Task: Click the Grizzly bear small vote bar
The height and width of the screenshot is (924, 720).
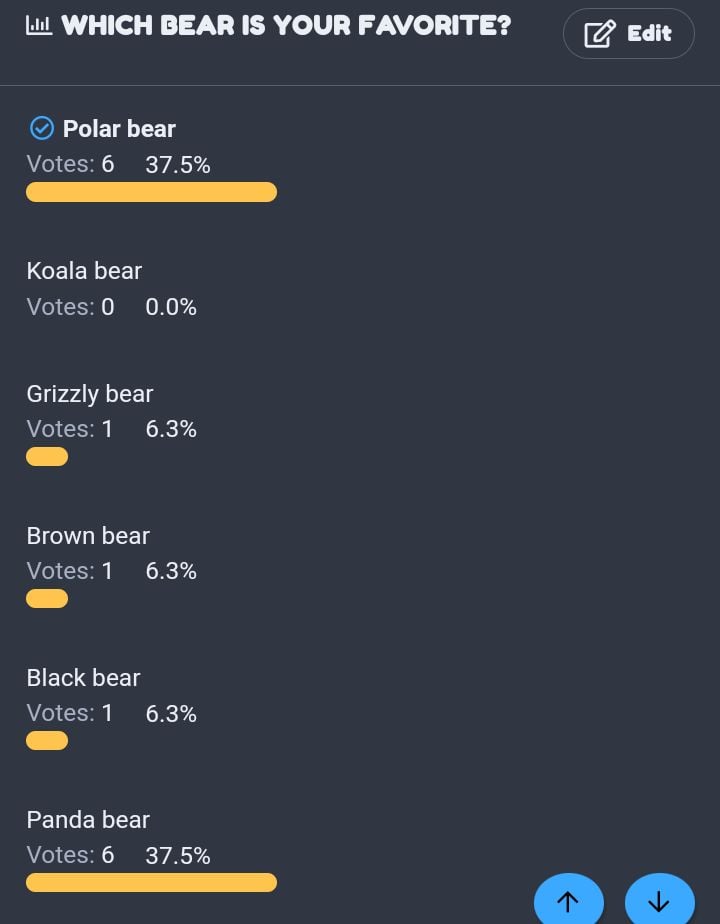Action: [47, 457]
